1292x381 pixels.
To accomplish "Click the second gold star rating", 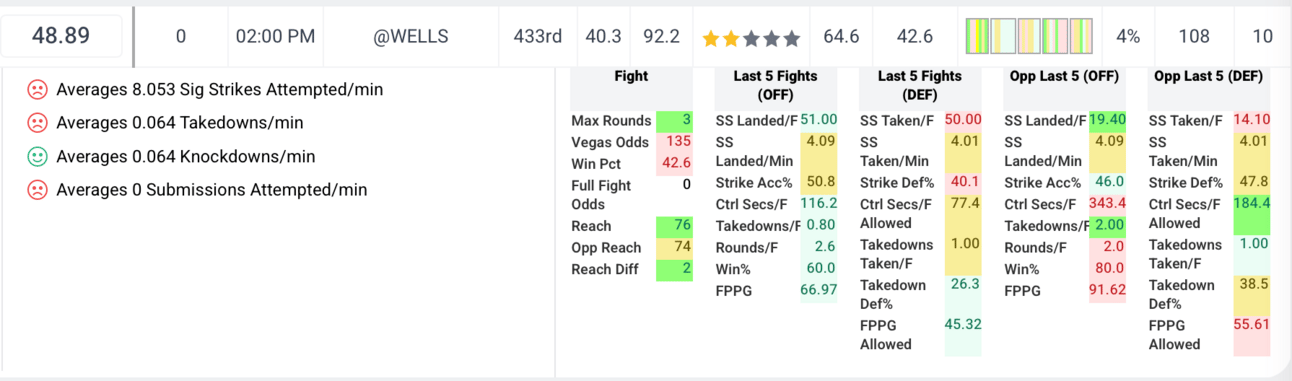I will coord(731,38).
